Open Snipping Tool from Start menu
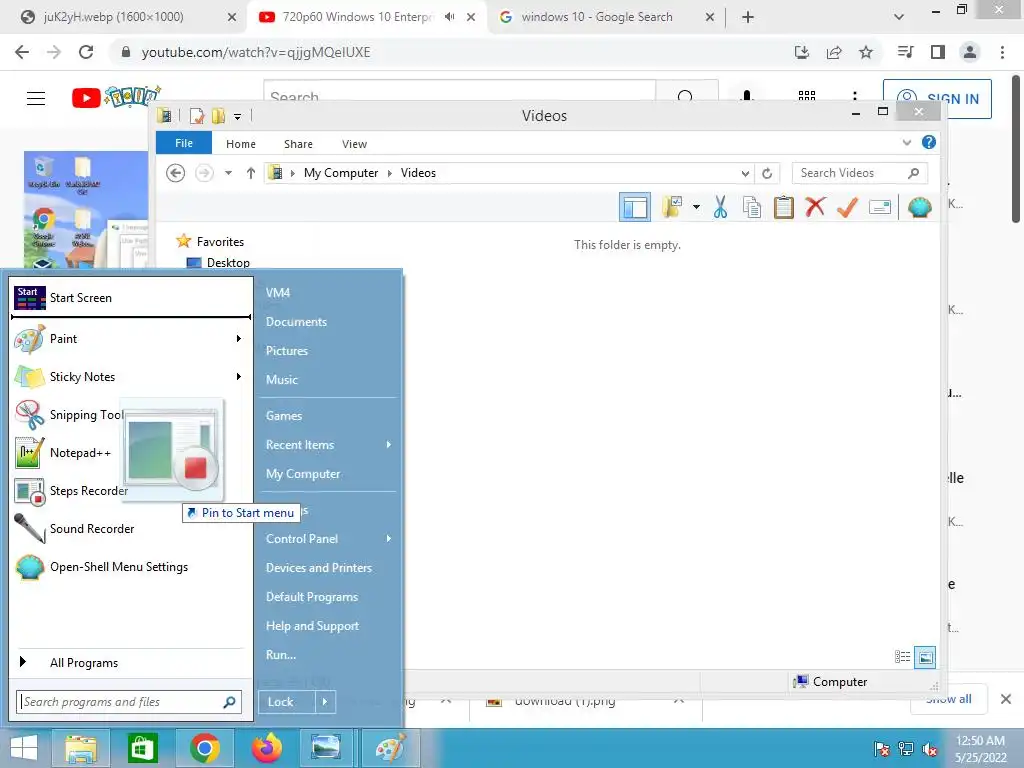 point(67,415)
